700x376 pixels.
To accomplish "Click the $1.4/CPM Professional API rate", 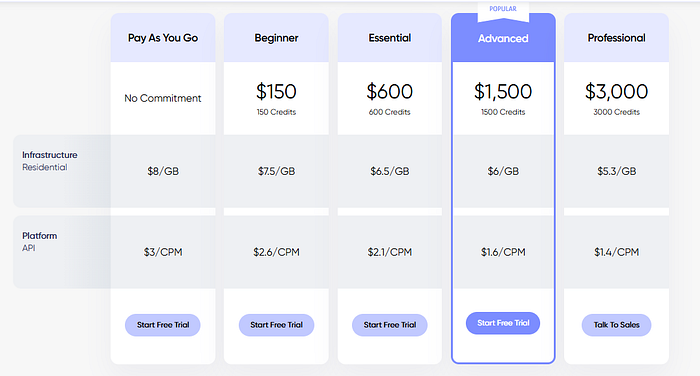I will [x=617, y=252].
